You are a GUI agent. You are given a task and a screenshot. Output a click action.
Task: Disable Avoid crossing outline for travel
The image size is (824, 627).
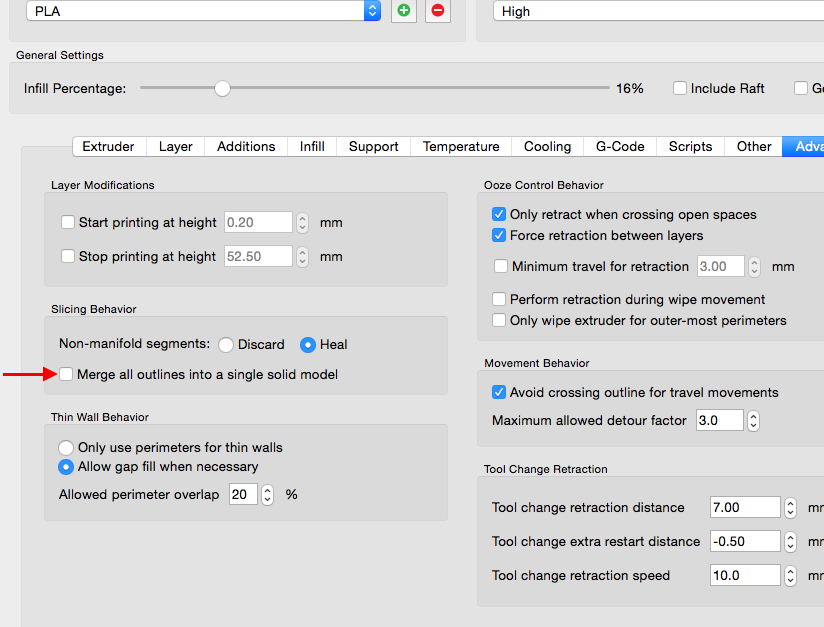499,392
